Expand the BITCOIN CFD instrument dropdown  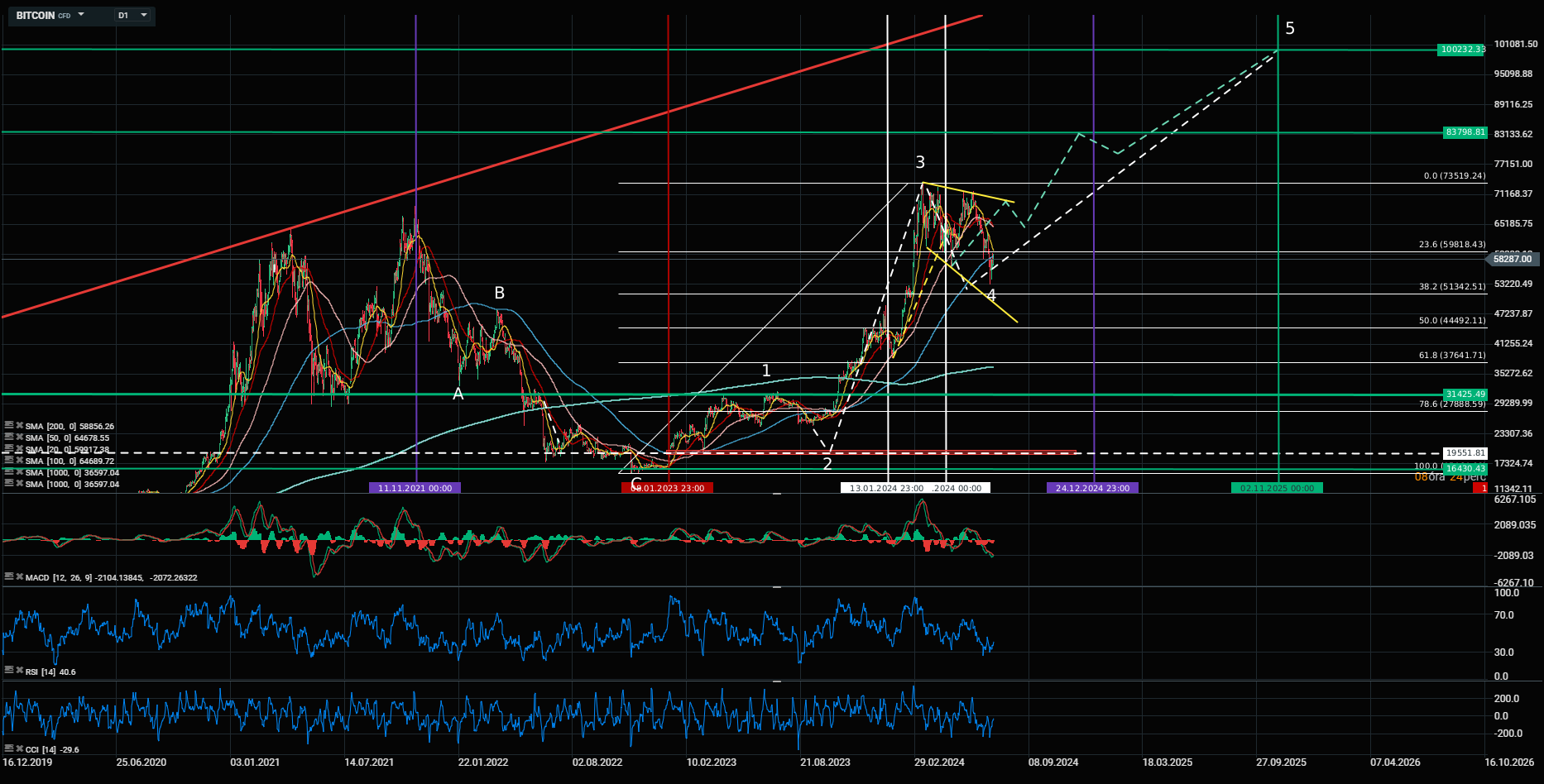(x=81, y=15)
